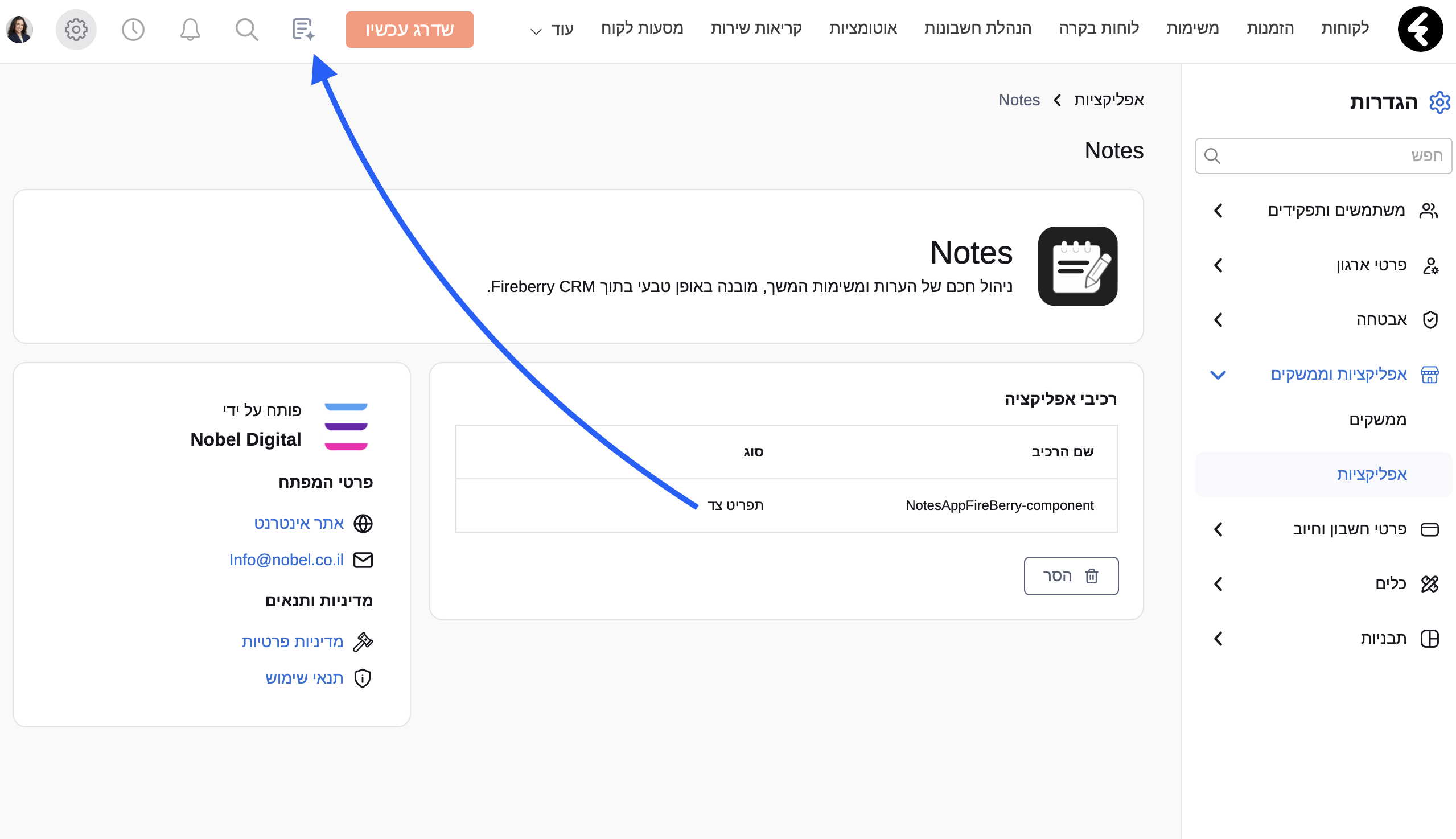Viewport: 1456px width, 839px height.
Task: Expand the אבטחה settings section
Action: point(1381,319)
